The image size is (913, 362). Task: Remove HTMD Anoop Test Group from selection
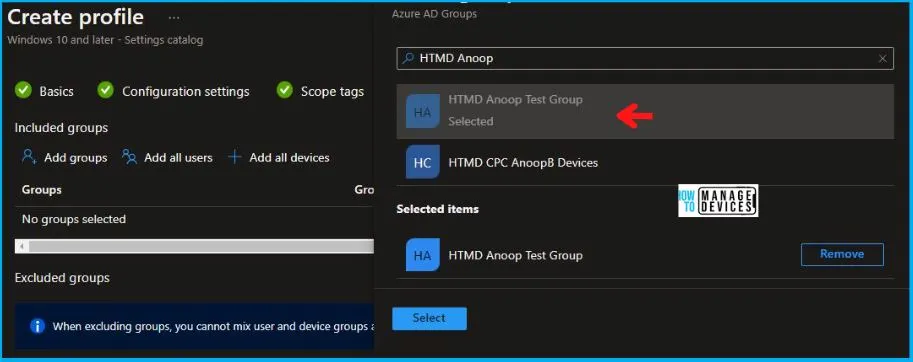pyautogui.click(x=842, y=254)
